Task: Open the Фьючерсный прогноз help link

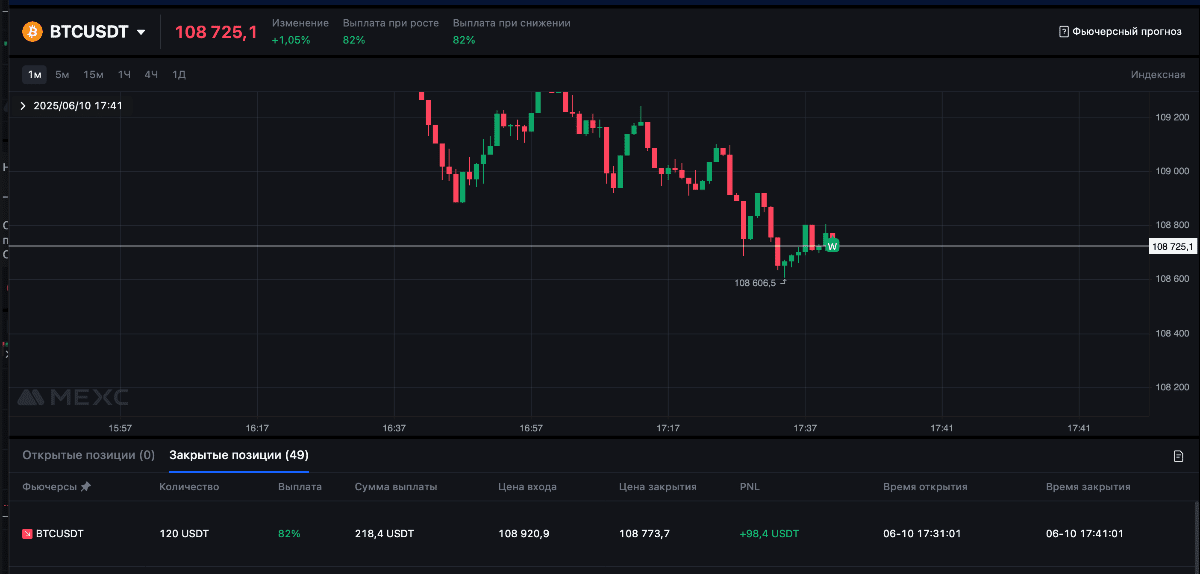Action: (x=1127, y=31)
